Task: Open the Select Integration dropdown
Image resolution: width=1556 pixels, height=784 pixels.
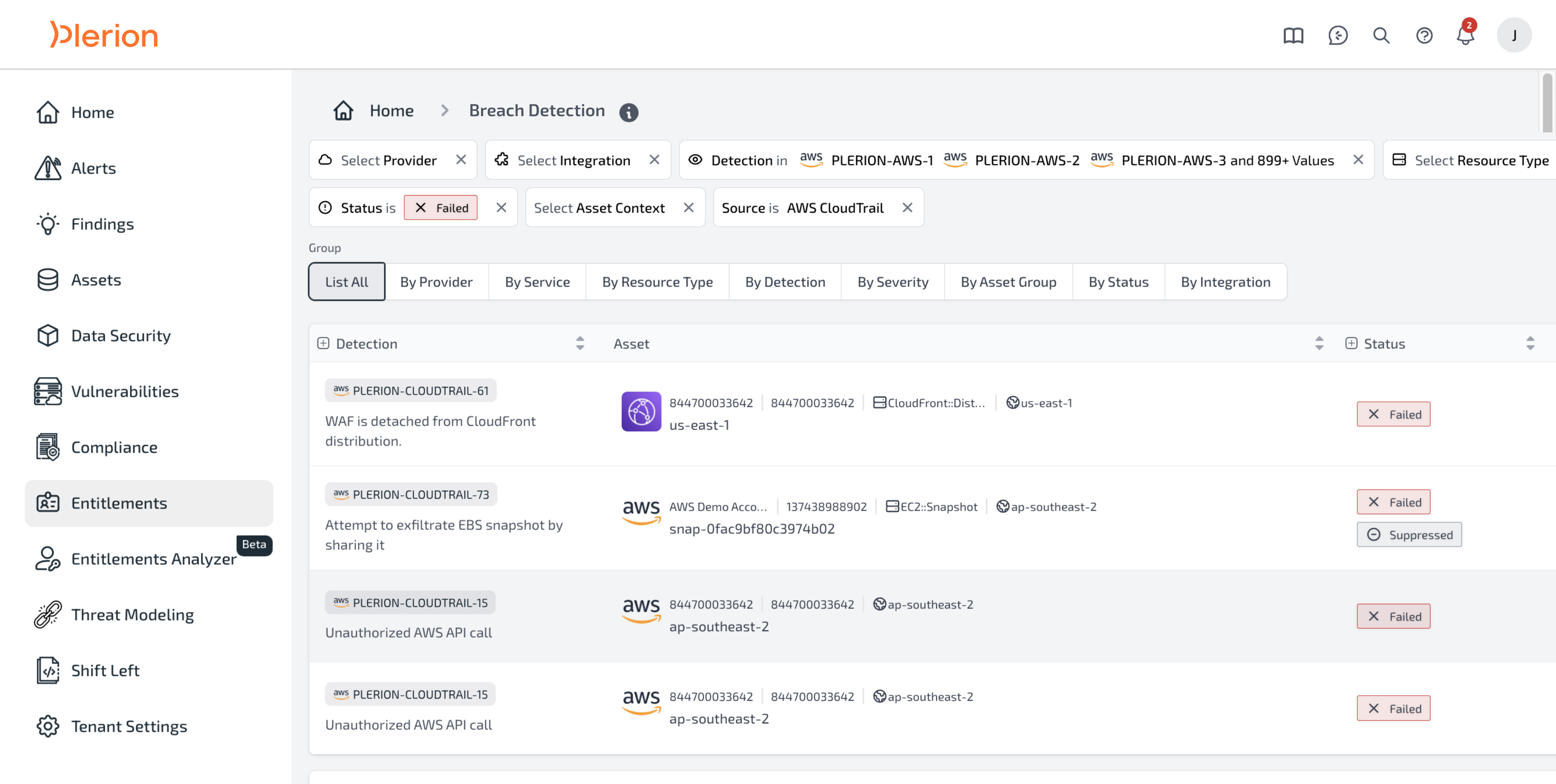Action: click(573, 160)
